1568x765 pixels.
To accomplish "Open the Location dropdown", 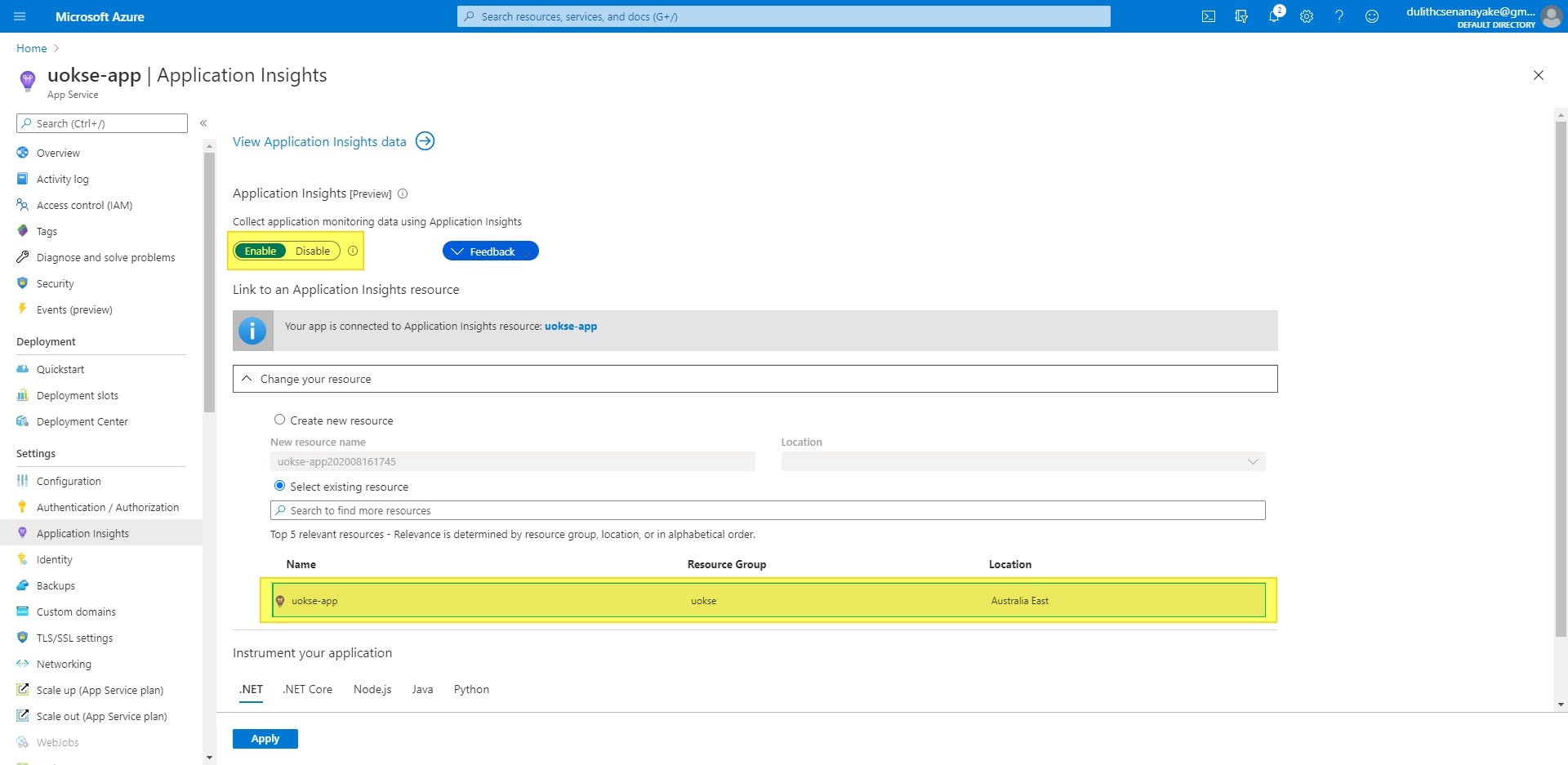I will tap(1022, 462).
